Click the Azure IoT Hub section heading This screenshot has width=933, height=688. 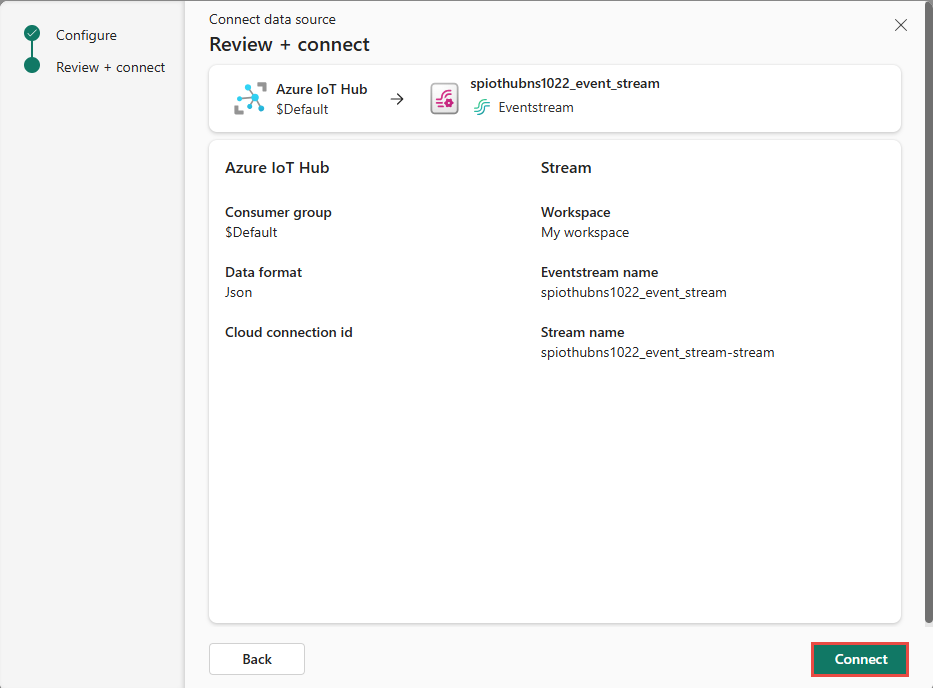click(x=277, y=167)
